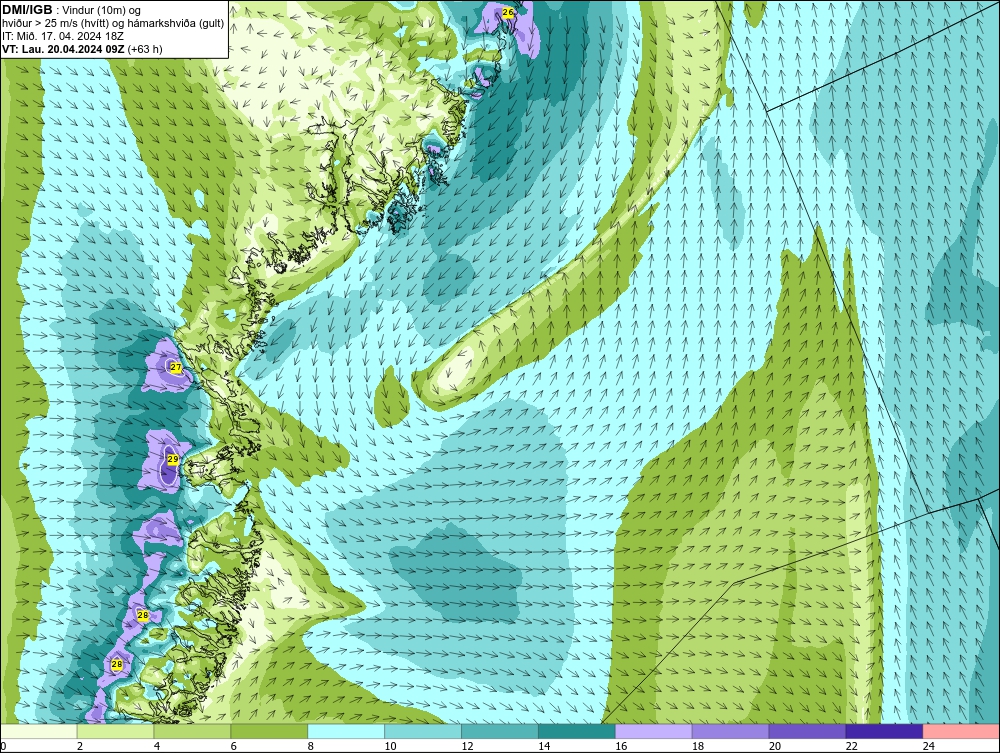Click the yellow gust marker labeled 26

(508, 12)
